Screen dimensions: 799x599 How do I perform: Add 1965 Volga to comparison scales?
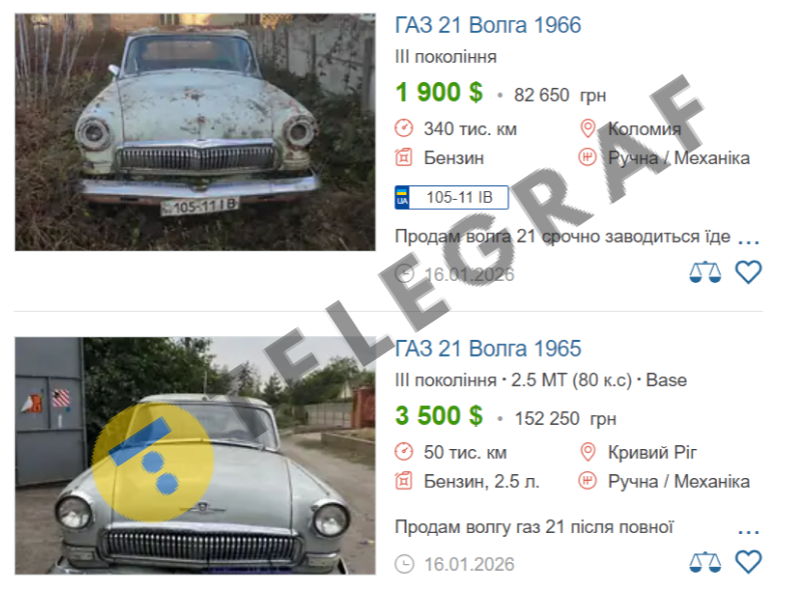pyautogui.click(x=705, y=562)
